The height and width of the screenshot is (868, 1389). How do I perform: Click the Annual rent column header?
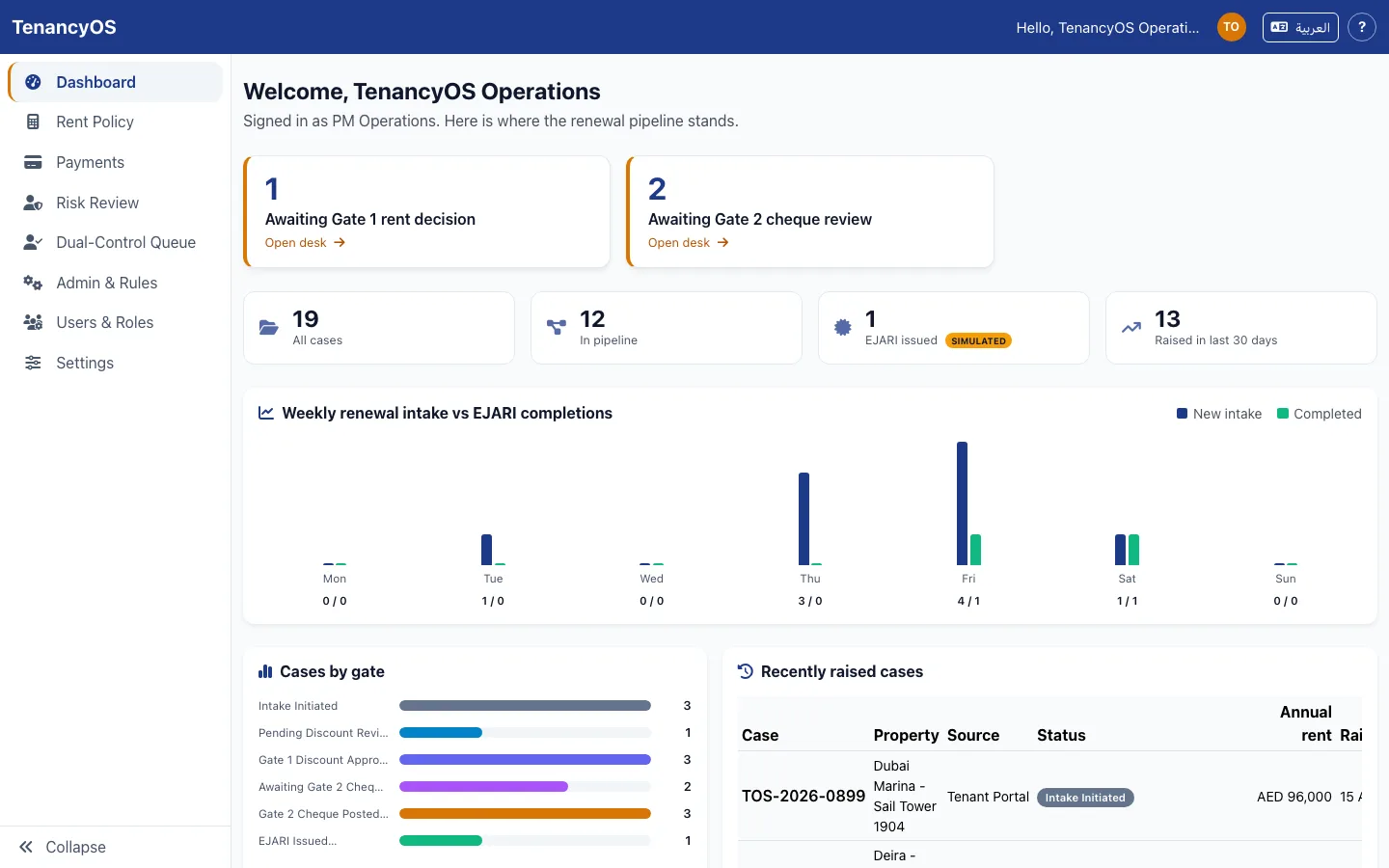[x=1306, y=723]
